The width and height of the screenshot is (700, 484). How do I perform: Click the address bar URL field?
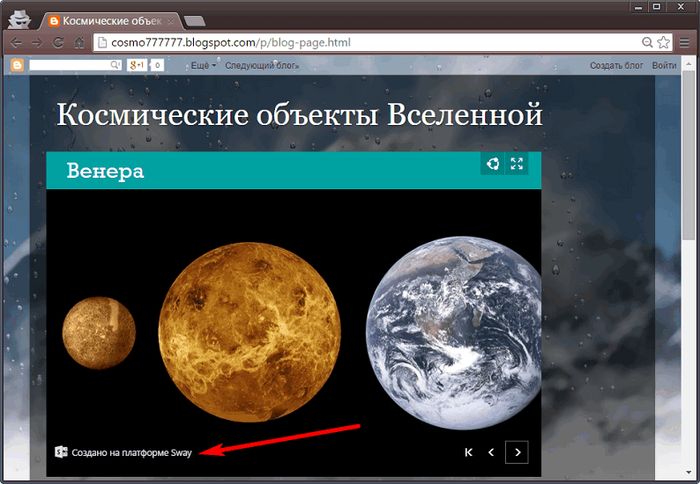coord(360,43)
